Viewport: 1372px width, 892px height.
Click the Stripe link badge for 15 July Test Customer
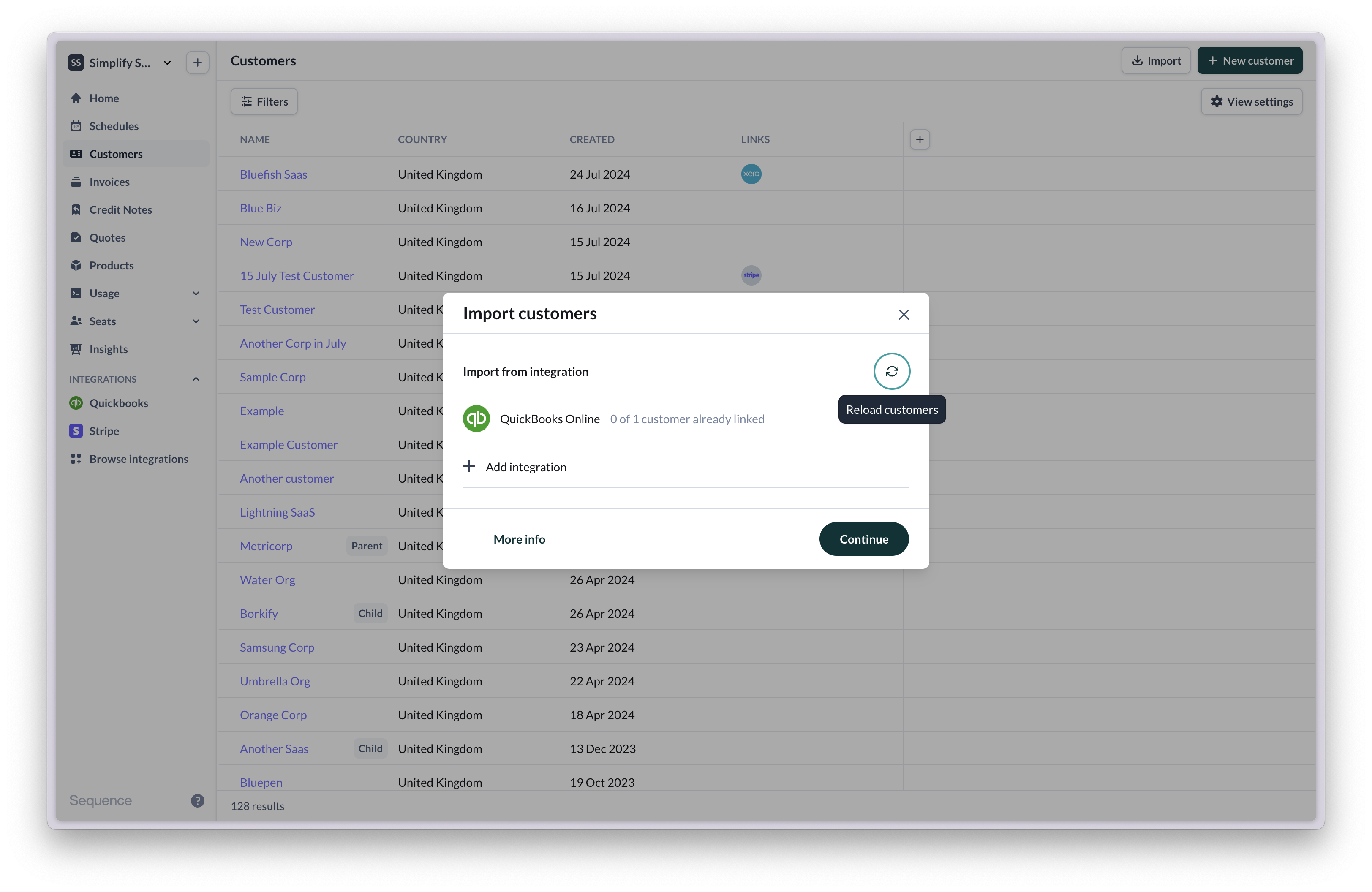[751, 275]
